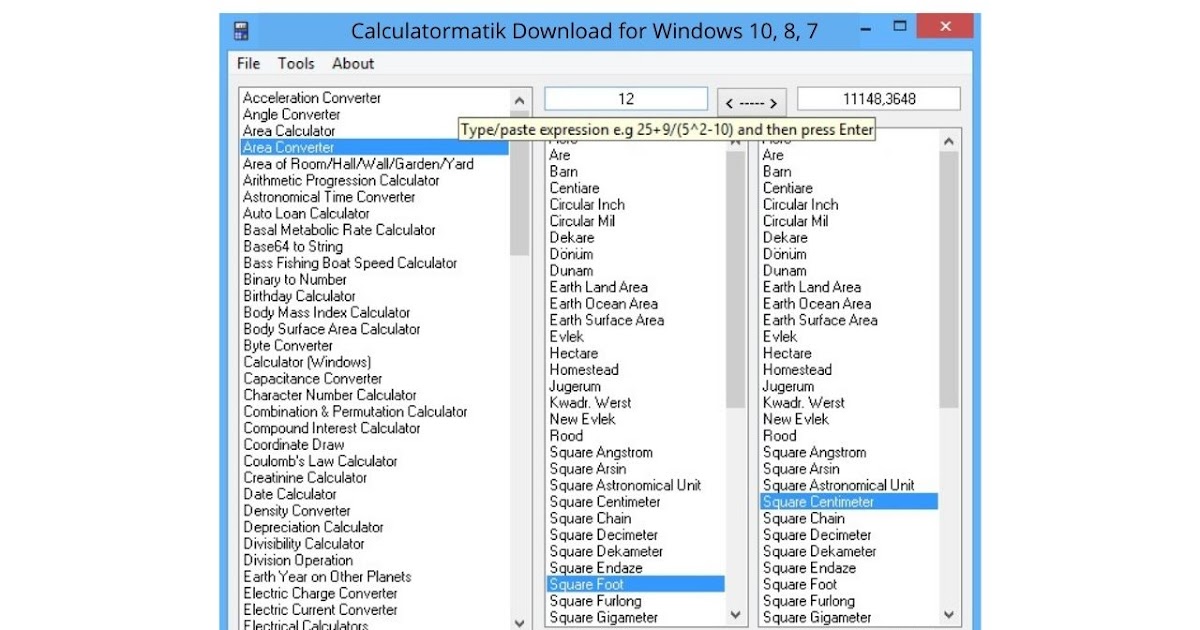Select Body Surface Area Calculator
Screen dimensions: 1200x630
point(332,329)
